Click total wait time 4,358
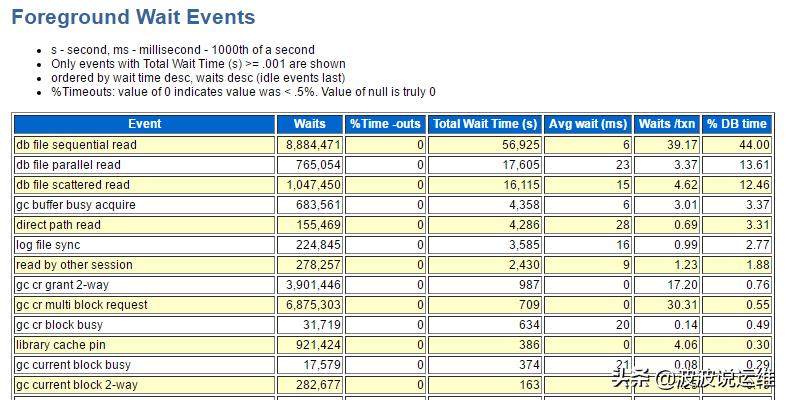This screenshot has height=400, width=787. 524,205
